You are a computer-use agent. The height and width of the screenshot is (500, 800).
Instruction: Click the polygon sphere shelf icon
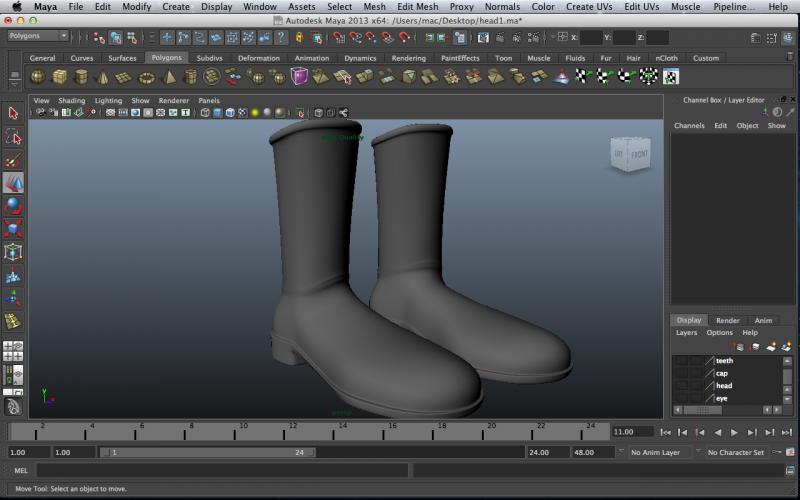click(38, 77)
